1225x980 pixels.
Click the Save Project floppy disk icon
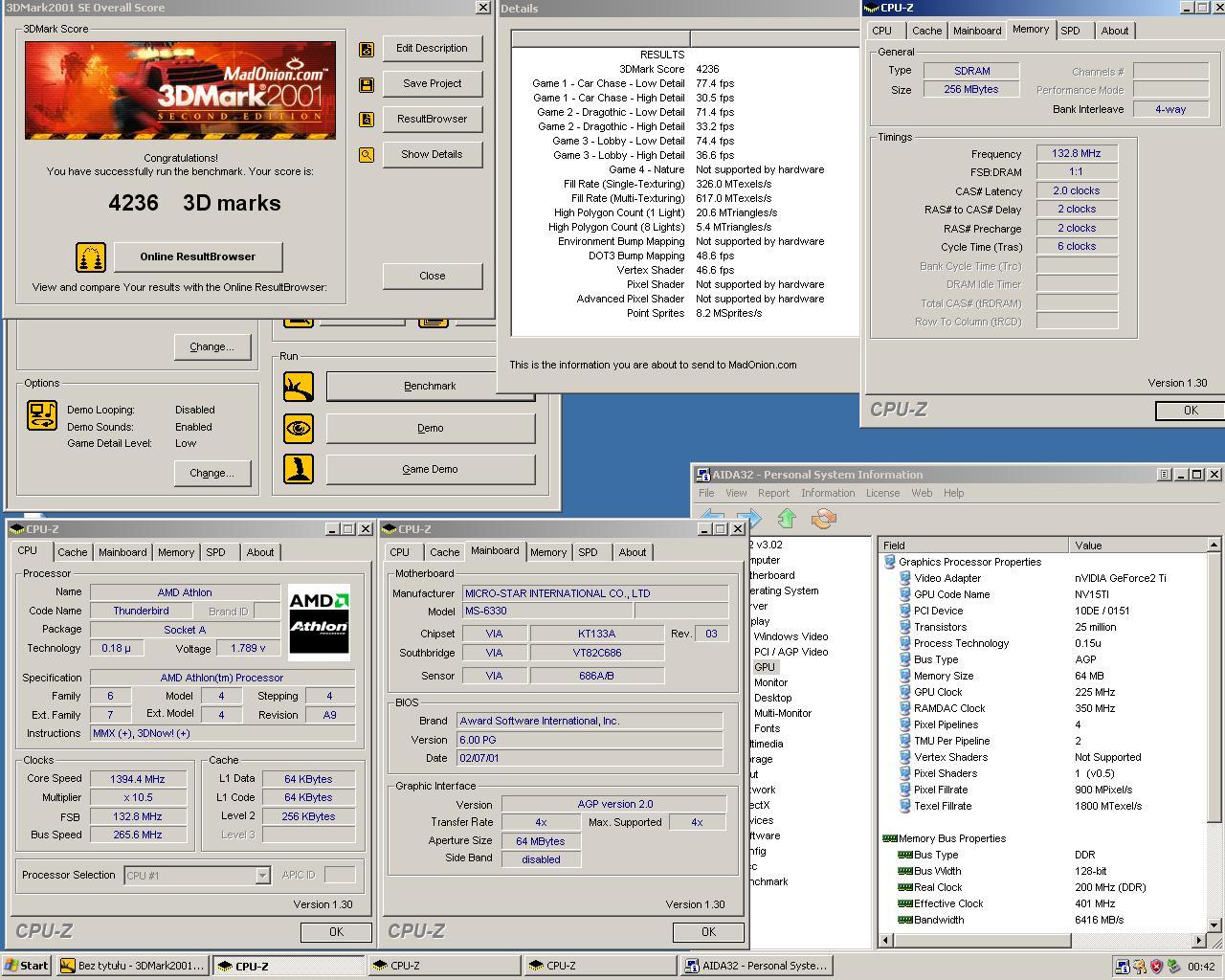(x=366, y=84)
